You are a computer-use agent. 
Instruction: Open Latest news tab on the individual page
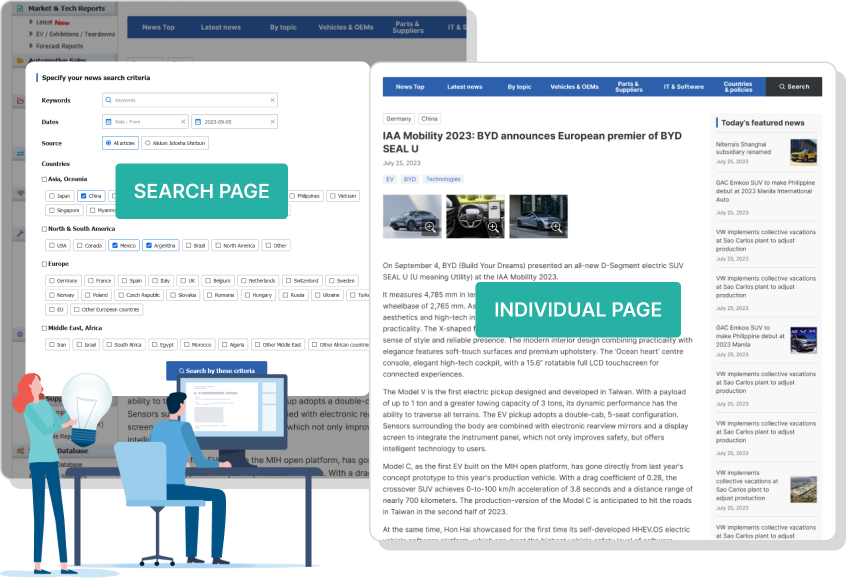click(465, 87)
